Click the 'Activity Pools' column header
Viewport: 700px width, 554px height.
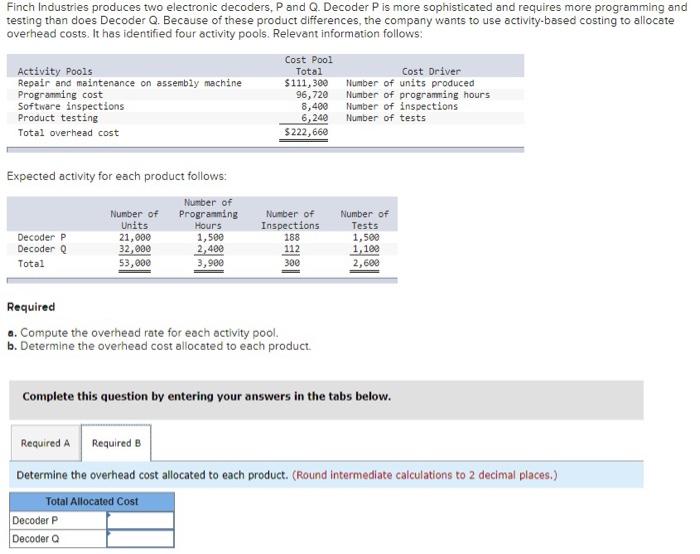(x=55, y=71)
